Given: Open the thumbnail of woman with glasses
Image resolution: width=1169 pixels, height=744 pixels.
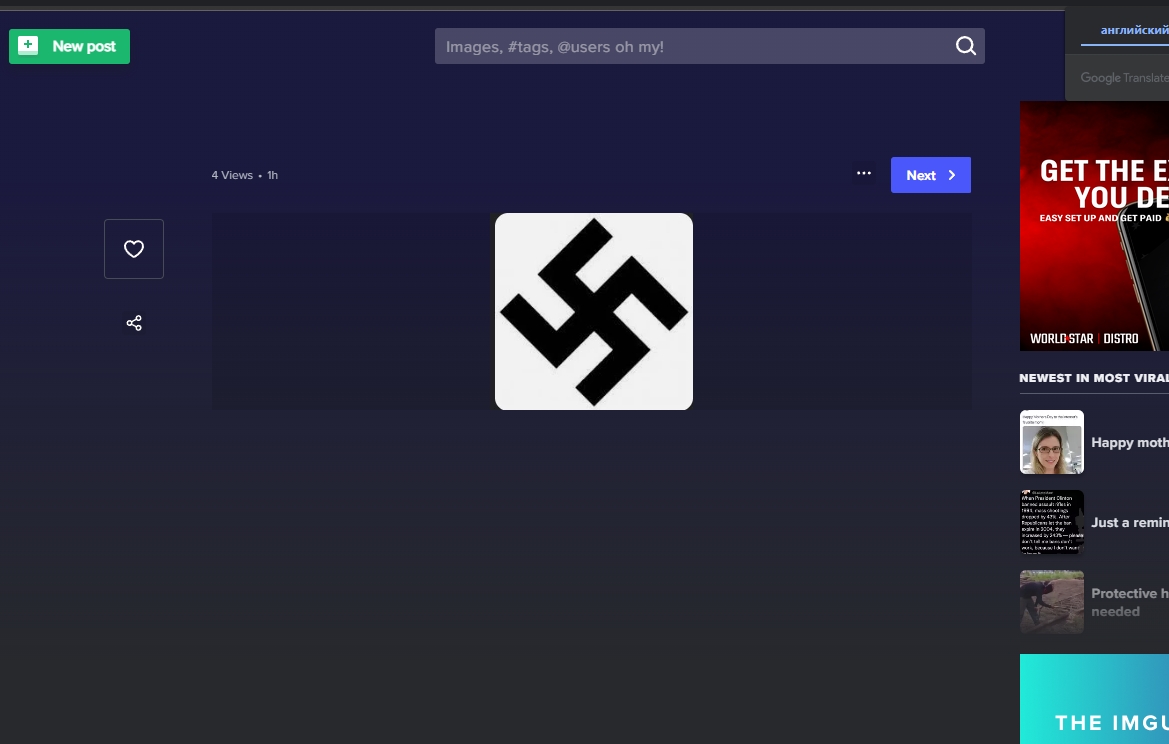Looking at the screenshot, I should [1051, 442].
